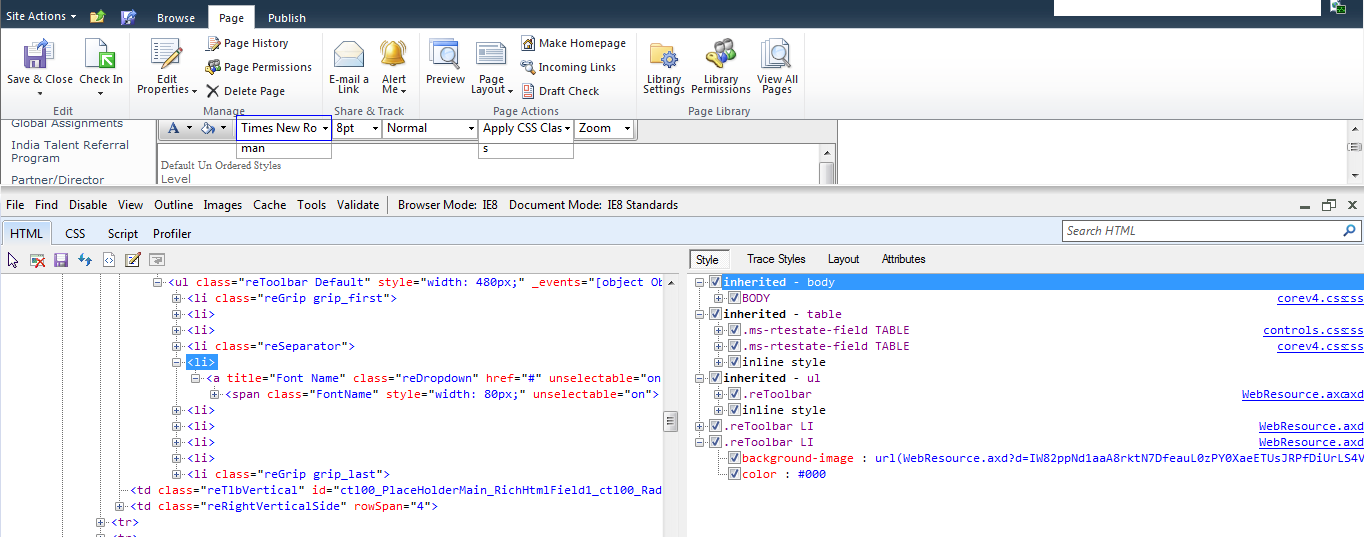The image size is (1364, 537).
Task: Click the Preview page icon
Action: (444, 54)
